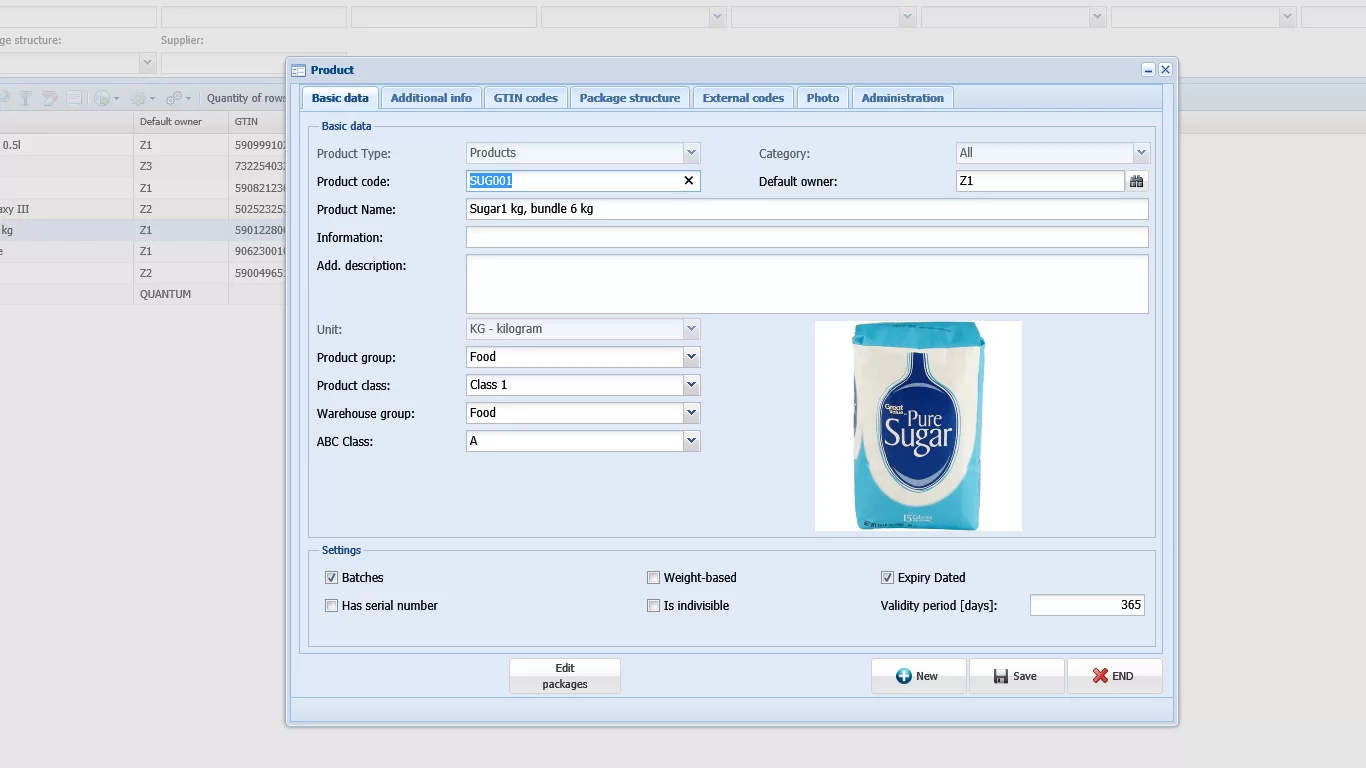
Task: Clear the Product code with the X icon
Action: pyautogui.click(x=688, y=181)
